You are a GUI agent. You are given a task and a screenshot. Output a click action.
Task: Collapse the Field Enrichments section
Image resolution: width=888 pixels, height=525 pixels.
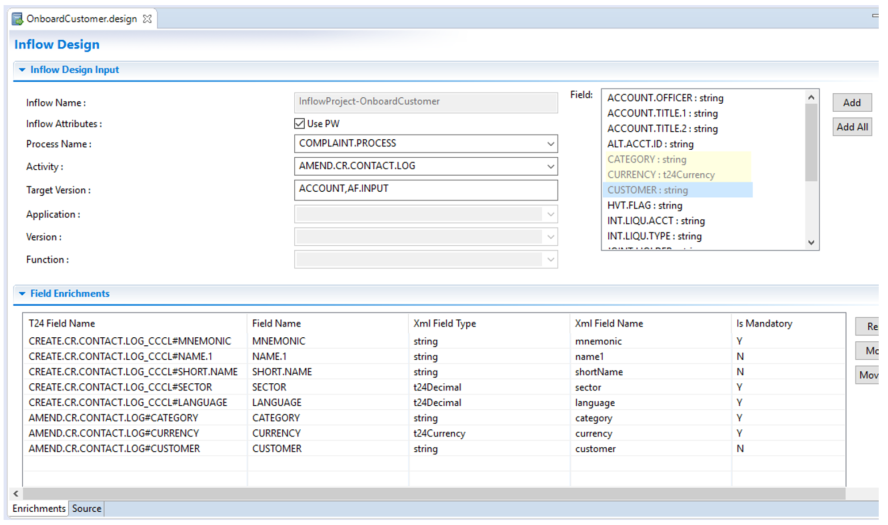pyautogui.click(x=22, y=294)
